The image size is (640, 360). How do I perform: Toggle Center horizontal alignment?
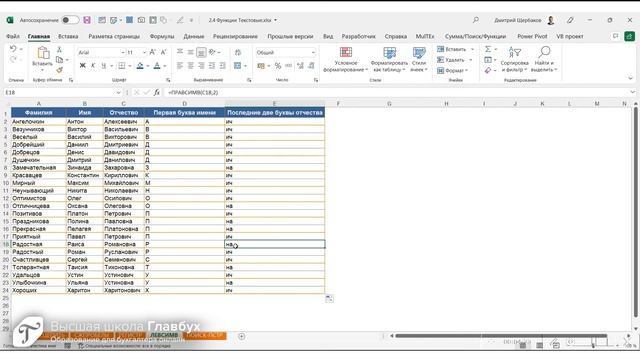pos(191,66)
